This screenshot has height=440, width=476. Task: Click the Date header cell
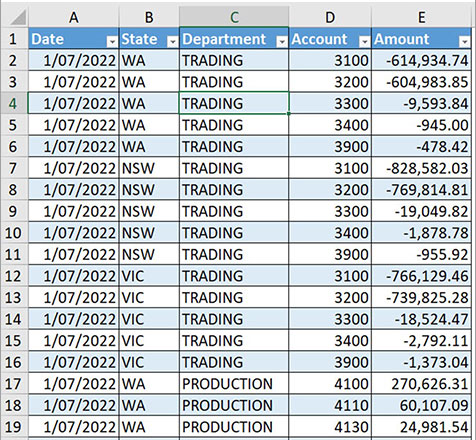74,39
